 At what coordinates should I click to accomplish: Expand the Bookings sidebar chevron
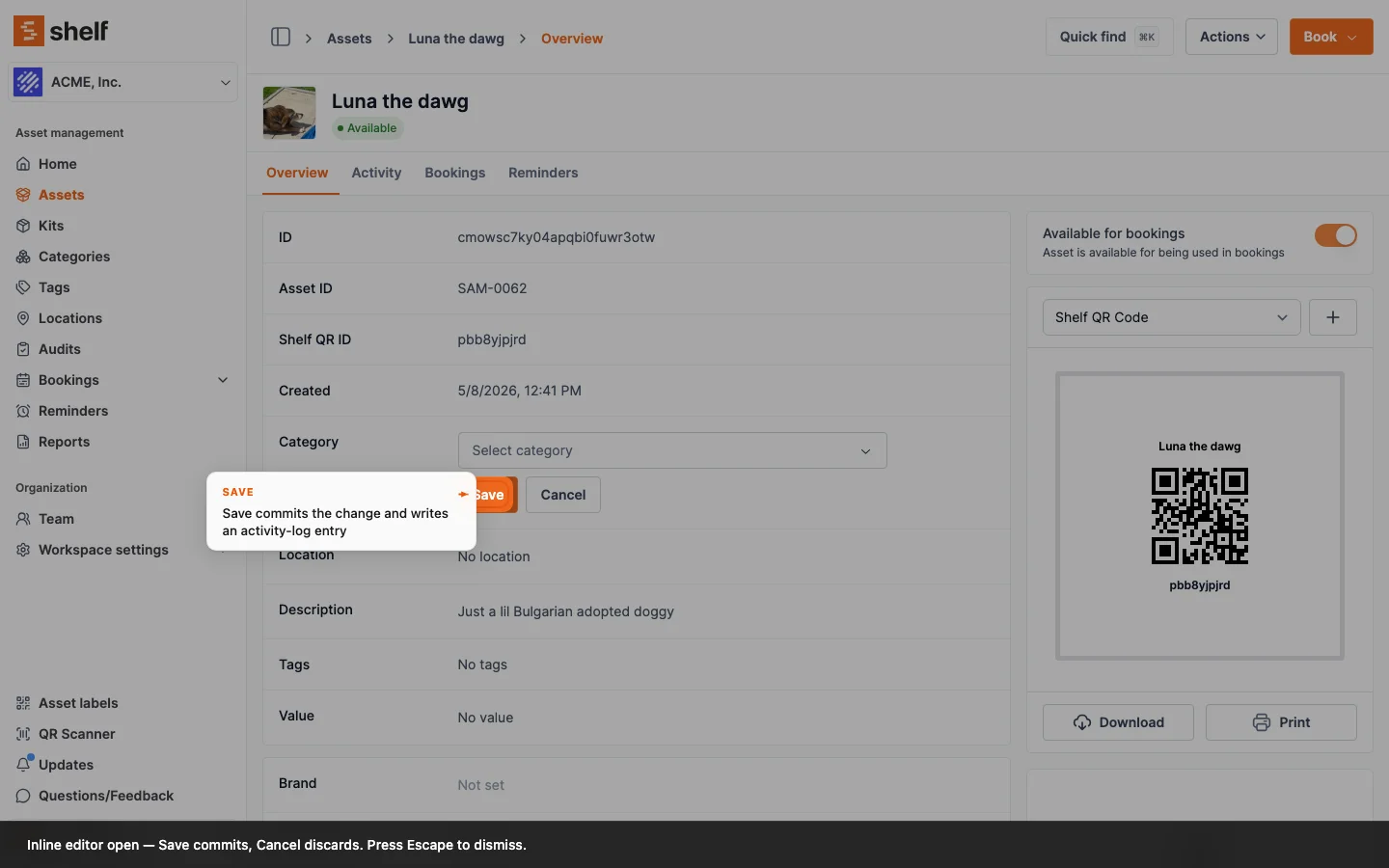coord(223,380)
